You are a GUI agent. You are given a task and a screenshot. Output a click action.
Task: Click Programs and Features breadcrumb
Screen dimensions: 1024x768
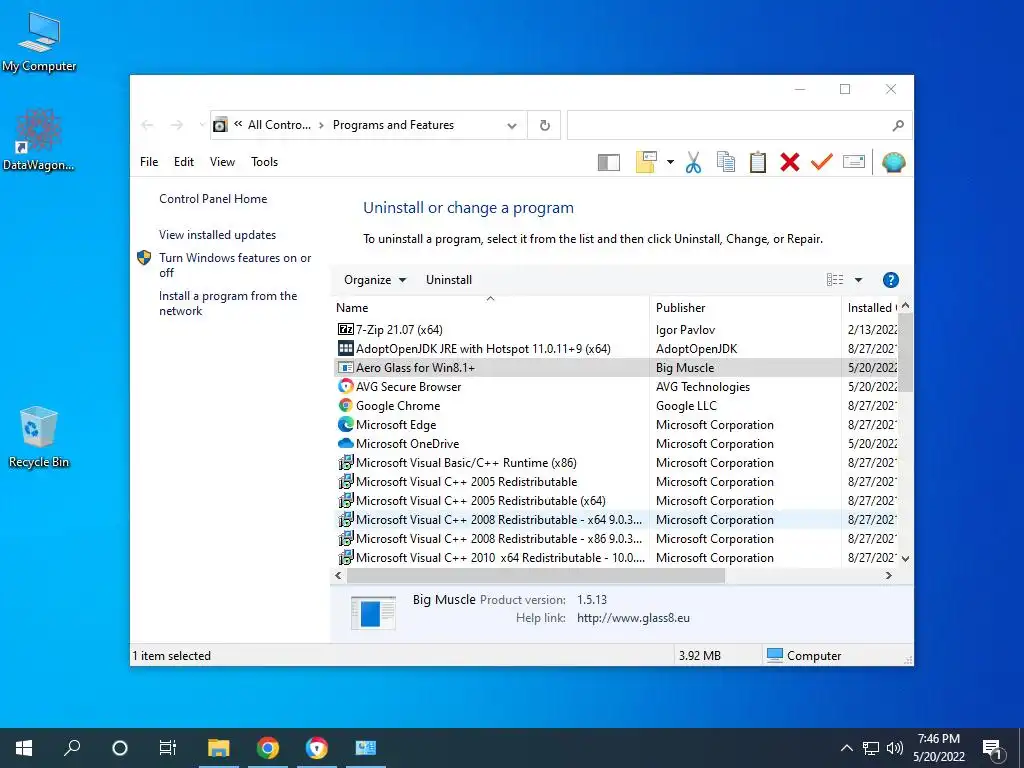[393, 125]
